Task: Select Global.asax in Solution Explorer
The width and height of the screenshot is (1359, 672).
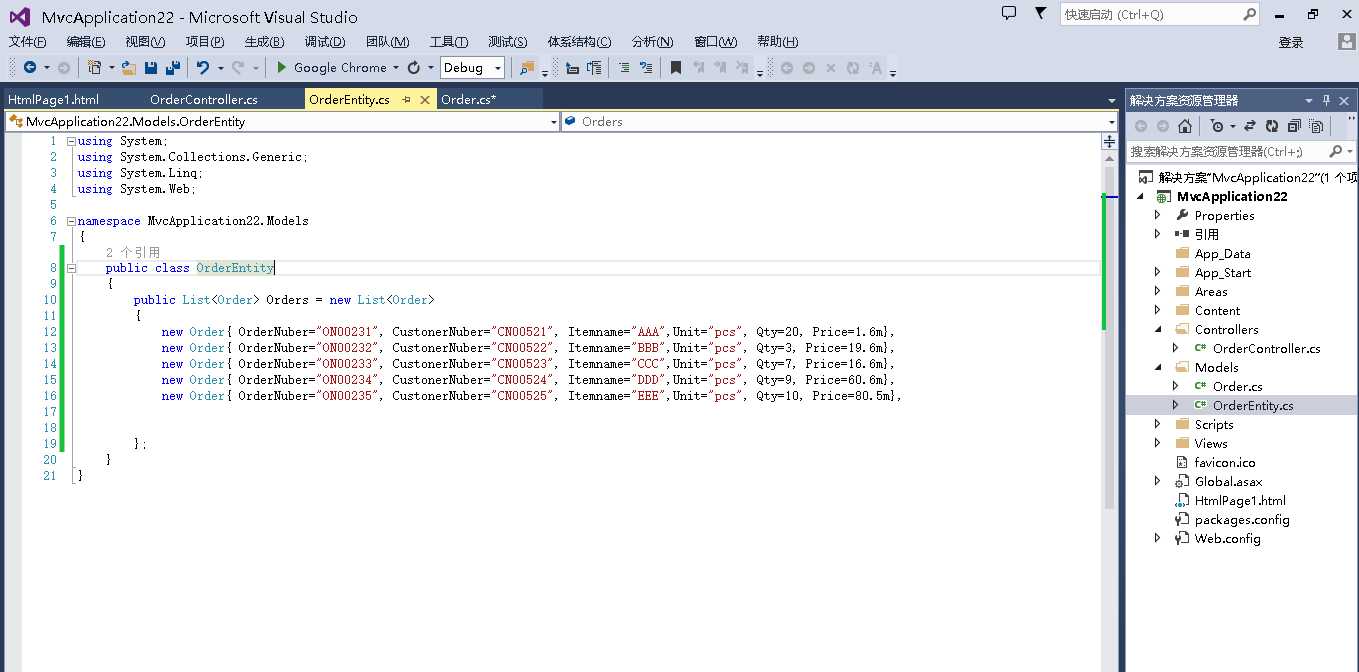Action: click(x=1228, y=481)
